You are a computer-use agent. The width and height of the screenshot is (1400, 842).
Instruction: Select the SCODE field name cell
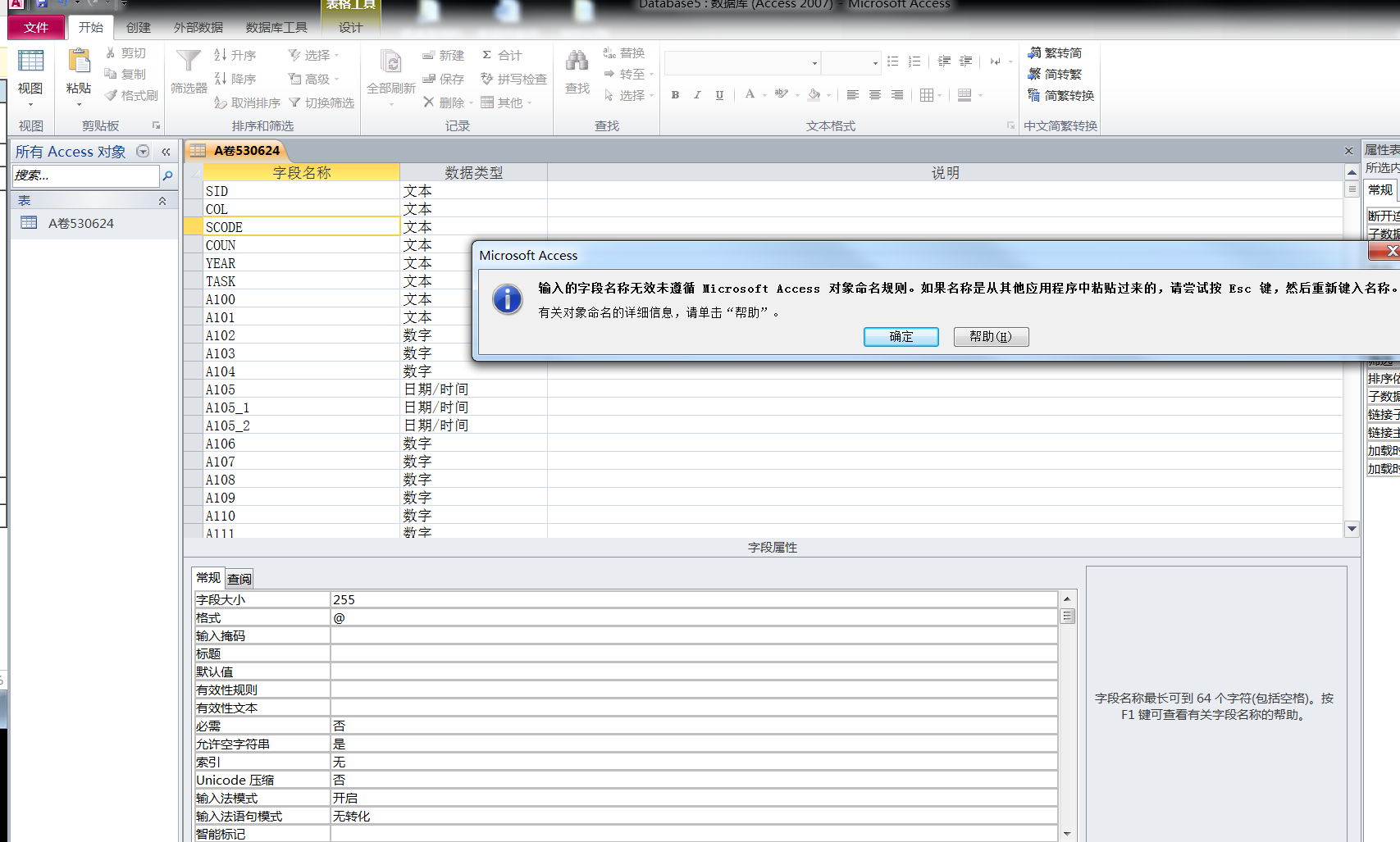(301, 227)
